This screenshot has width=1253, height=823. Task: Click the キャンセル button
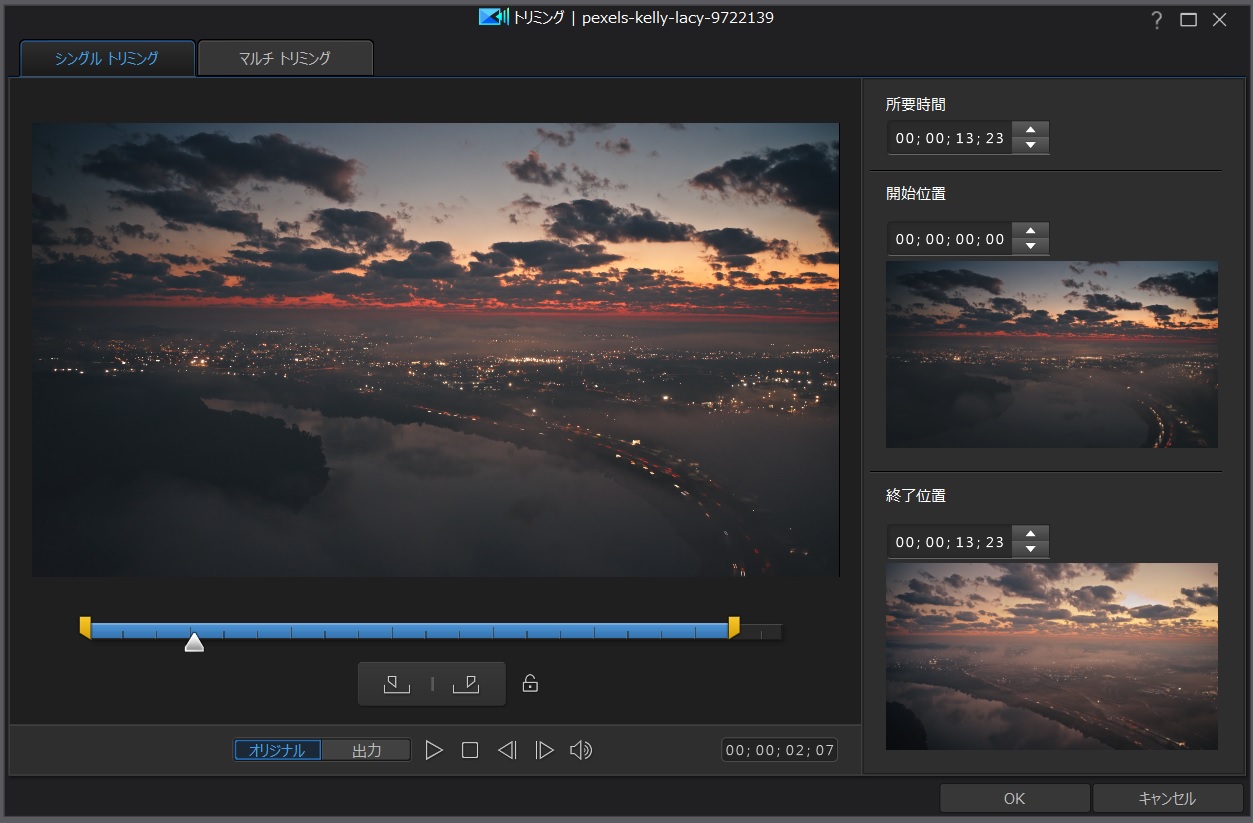1167,798
